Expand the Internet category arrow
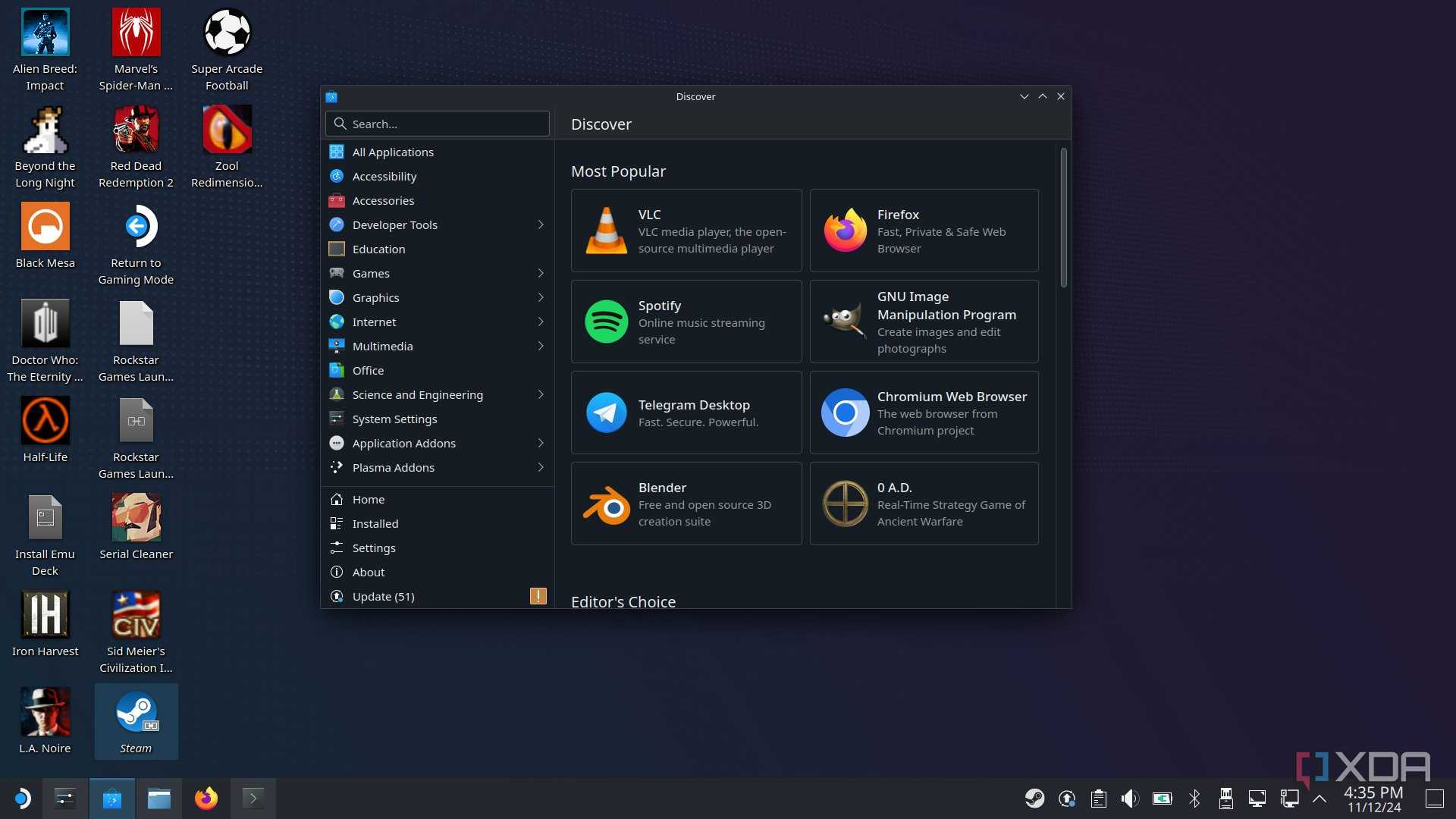Viewport: 1456px width, 819px height. (x=541, y=322)
